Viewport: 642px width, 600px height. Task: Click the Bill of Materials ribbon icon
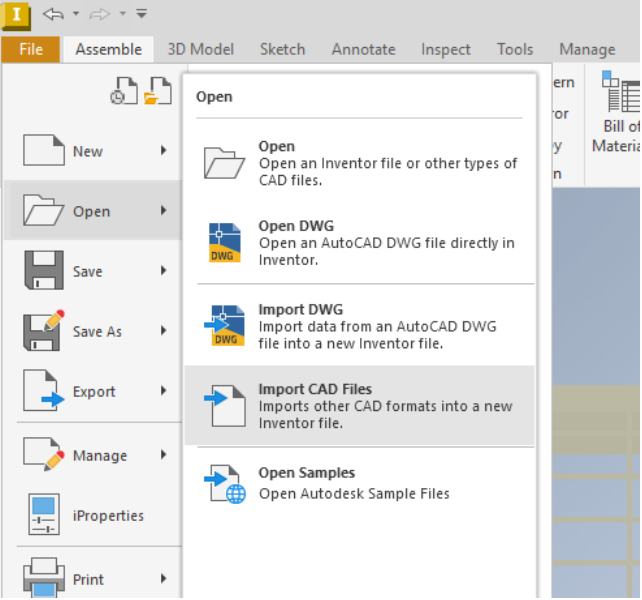[620, 91]
